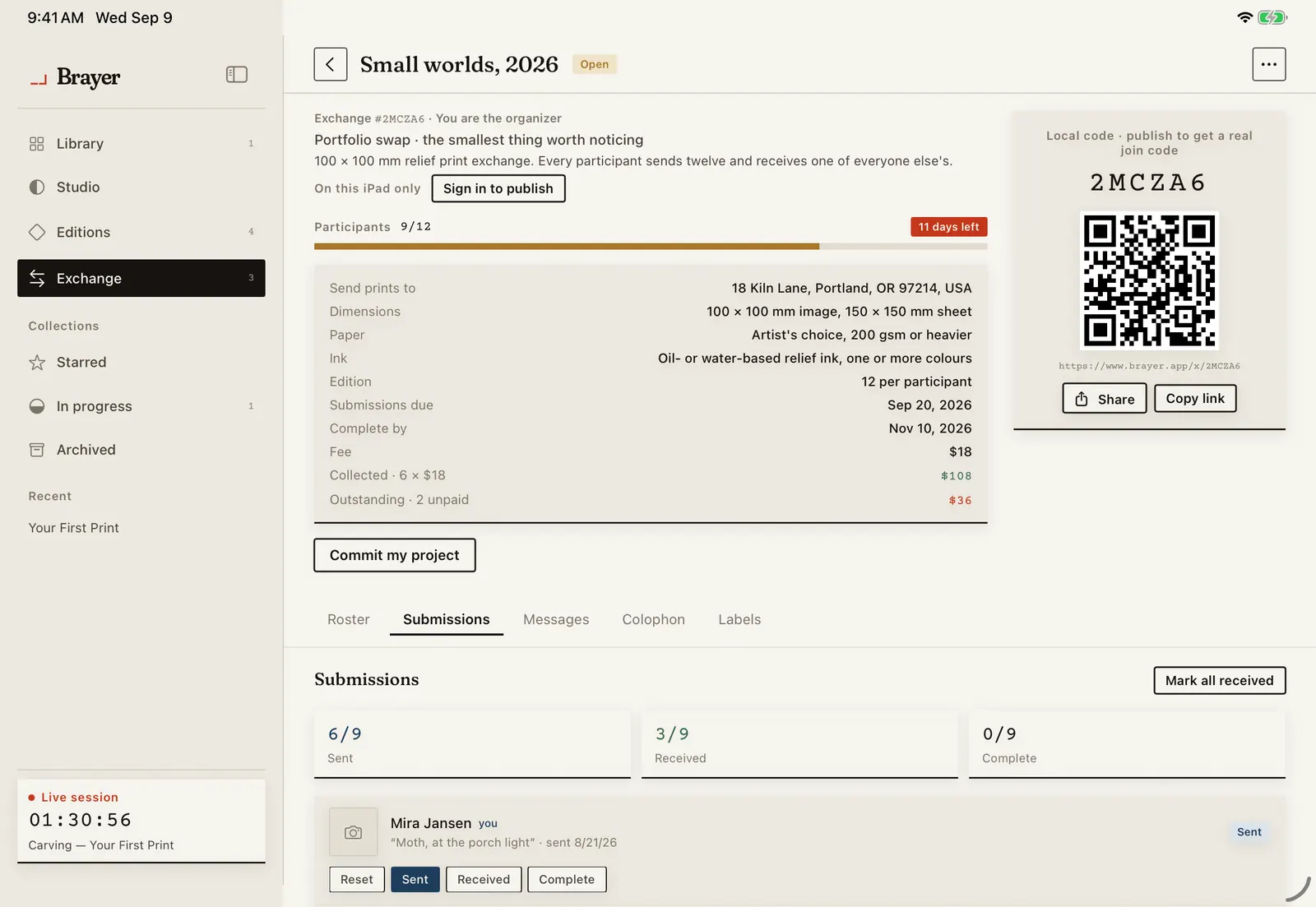This screenshot has width=1316, height=907.
Task: Mark Mira Jansen submission as Received
Action: point(484,879)
